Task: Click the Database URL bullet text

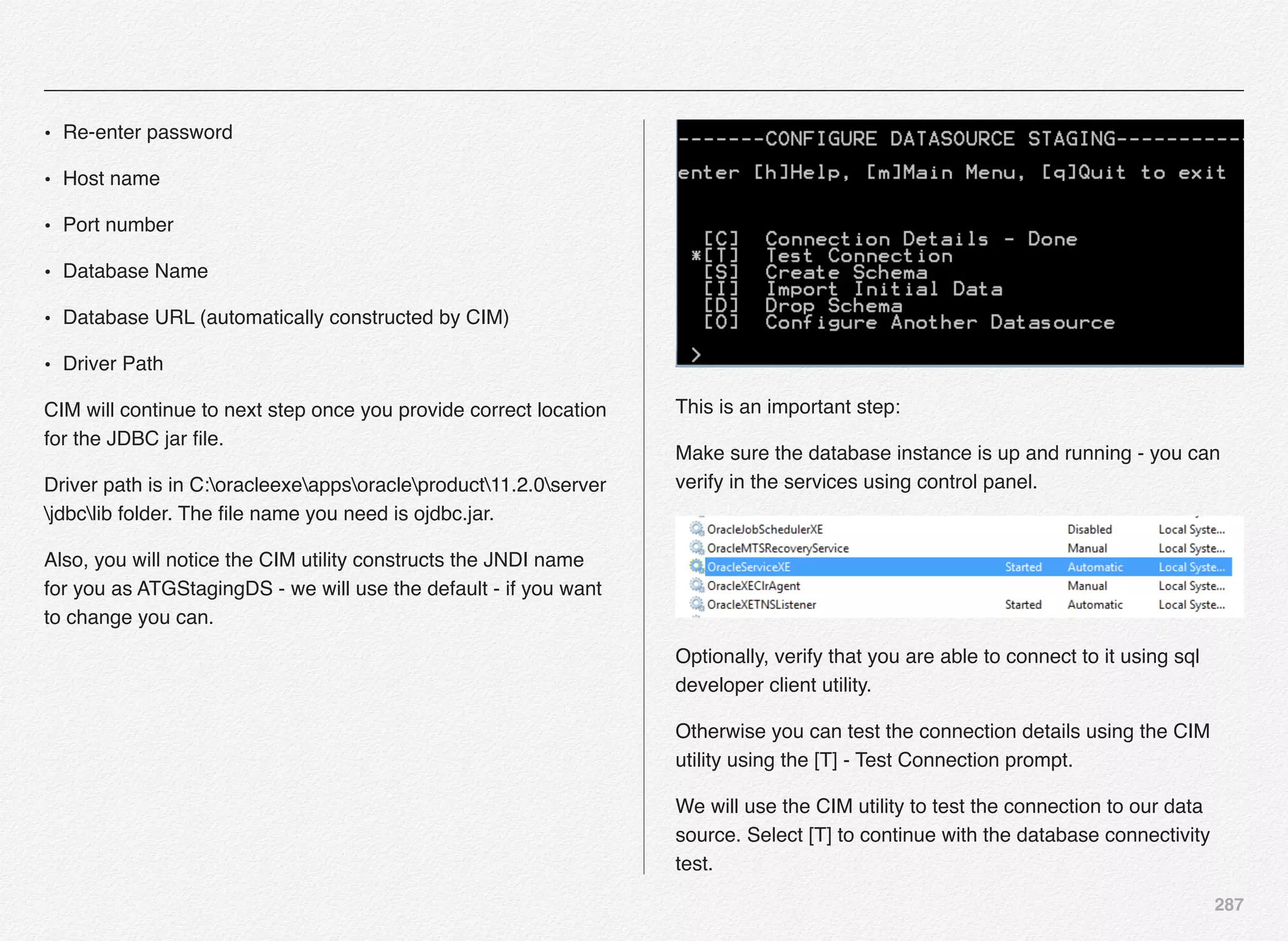Action: tap(286, 318)
